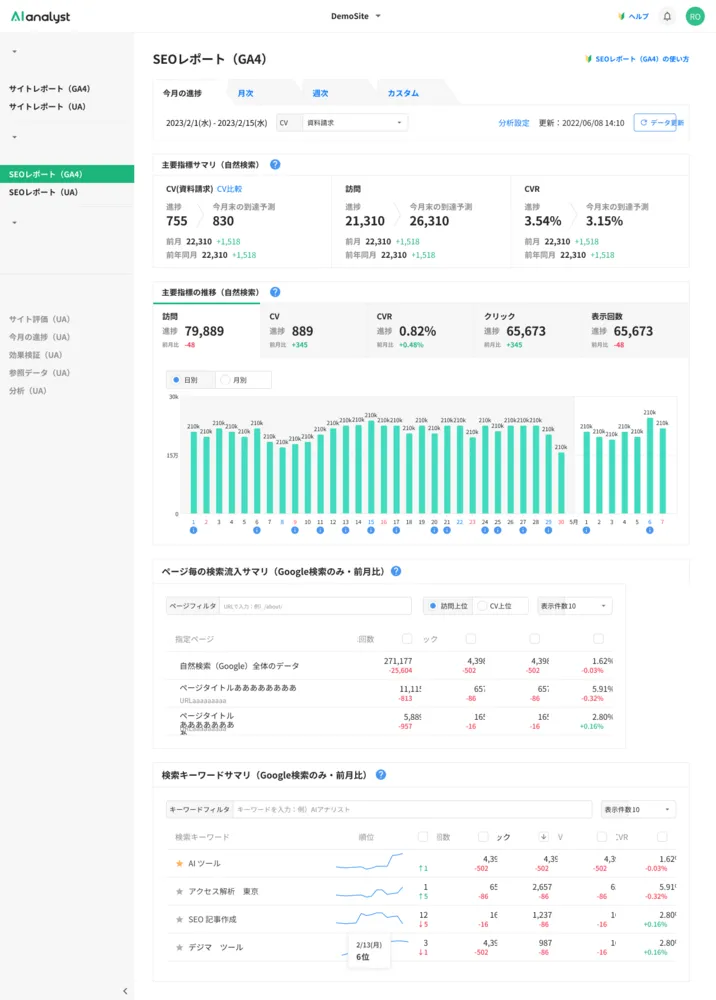Check last column checkbox in page table header
The width and height of the screenshot is (716, 1000).
click(598, 638)
